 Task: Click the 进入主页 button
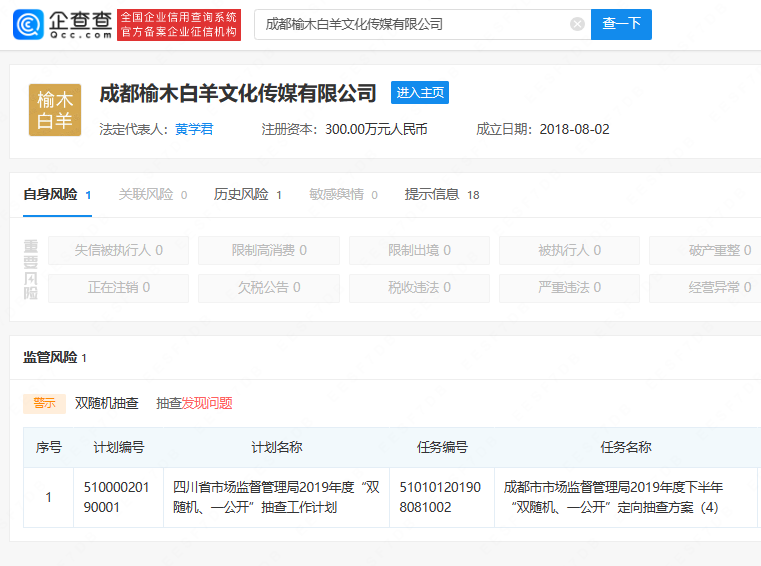(420, 92)
